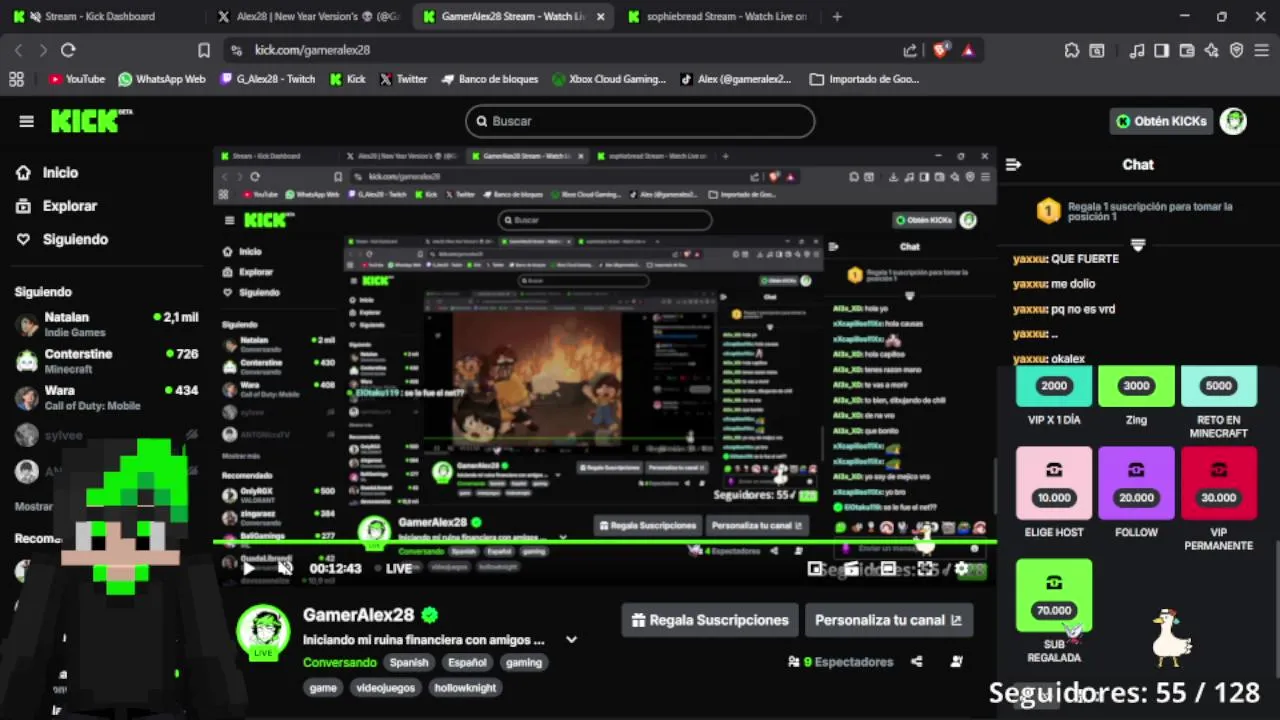Open the tab search icon in toolbar
The height and width of the screenshot is (720, 1280).
pyautogui.click(x=1097, y=50)
